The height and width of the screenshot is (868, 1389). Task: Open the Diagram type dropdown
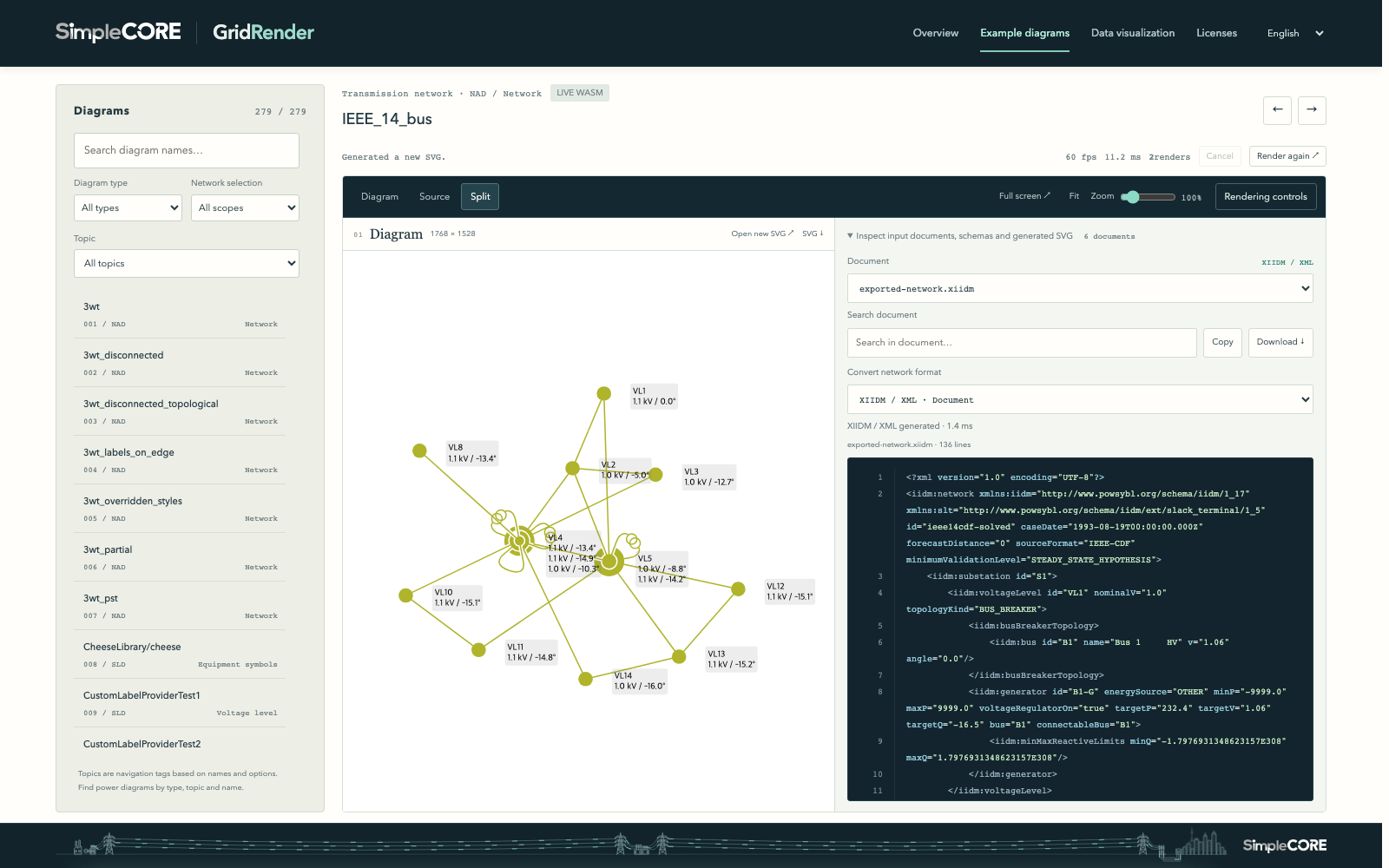(x=128, y=207)
